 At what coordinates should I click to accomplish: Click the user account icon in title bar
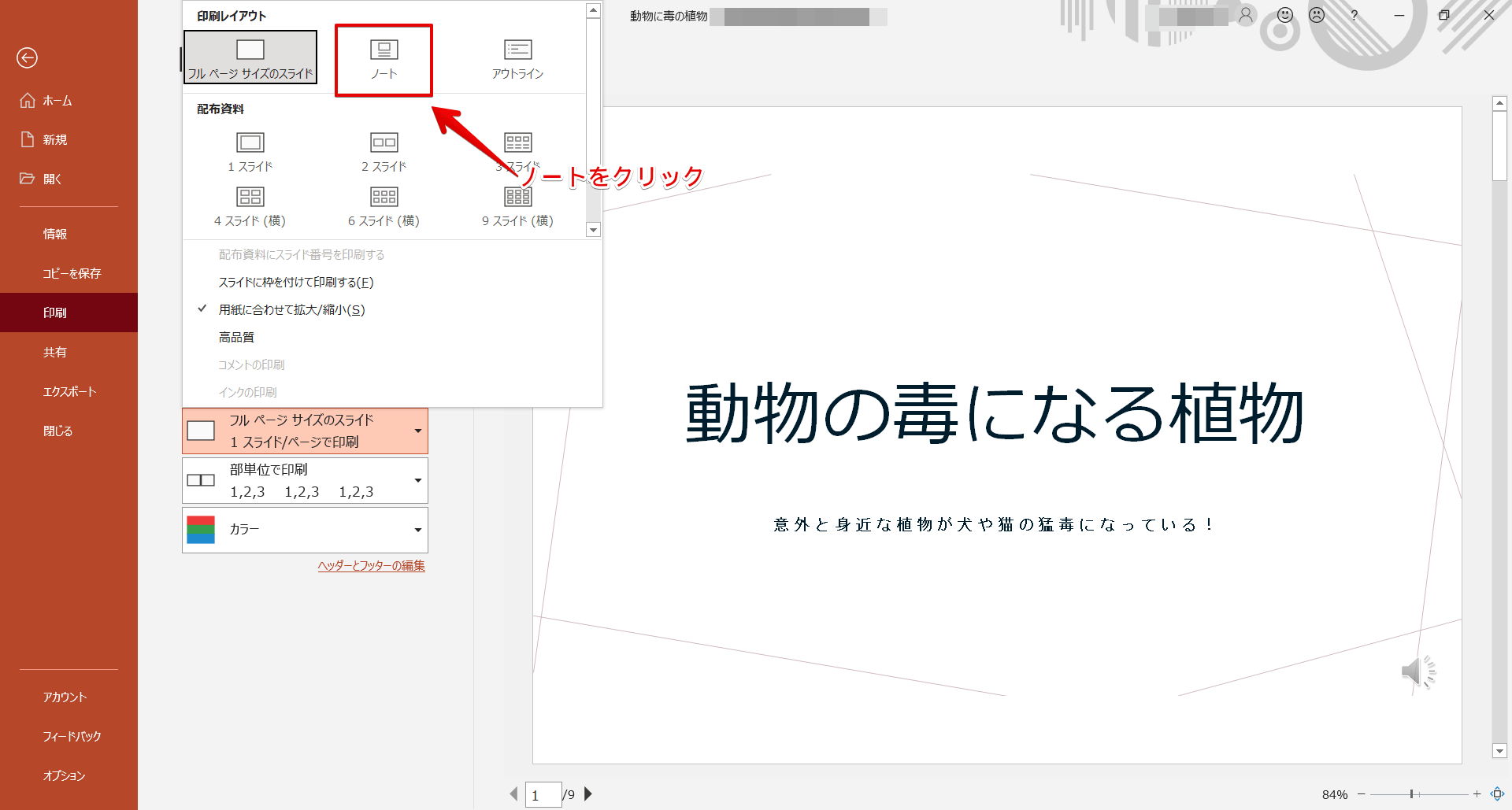pos(1246,15)
